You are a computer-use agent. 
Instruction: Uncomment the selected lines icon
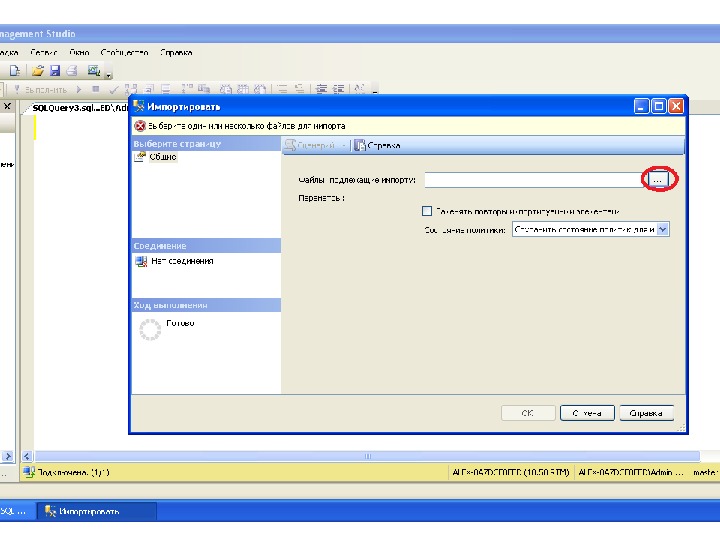(299, 90)
